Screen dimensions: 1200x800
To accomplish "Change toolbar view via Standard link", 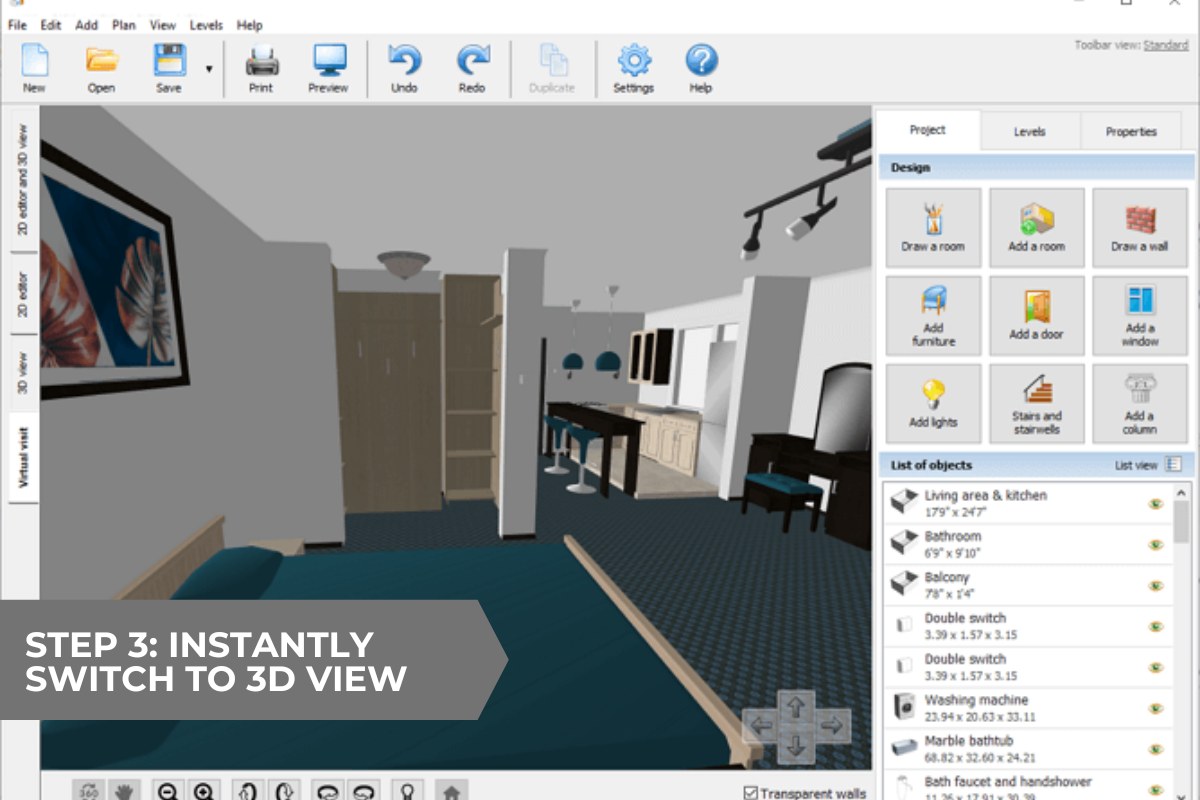I will click(x=1164, y=45).
